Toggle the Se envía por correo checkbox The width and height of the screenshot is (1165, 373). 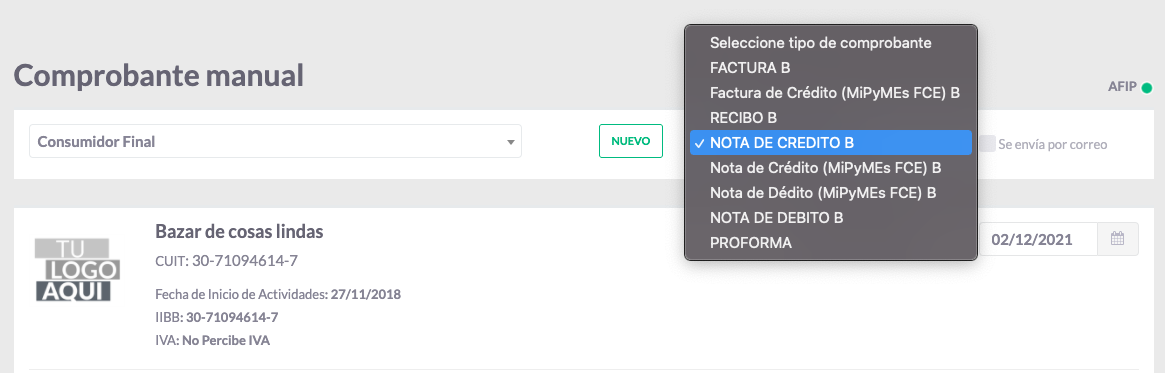point(987,143)
